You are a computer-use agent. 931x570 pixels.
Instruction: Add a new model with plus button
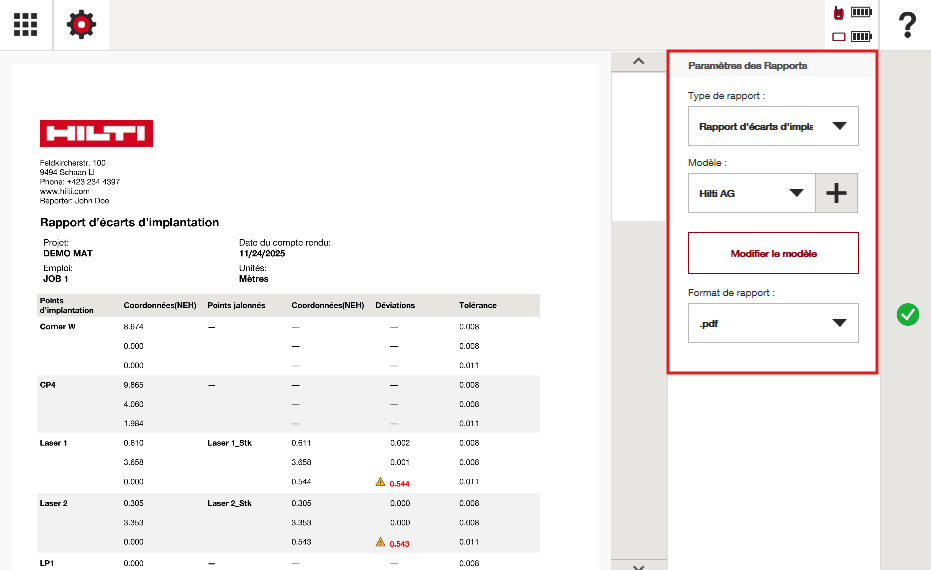[837, 193]
